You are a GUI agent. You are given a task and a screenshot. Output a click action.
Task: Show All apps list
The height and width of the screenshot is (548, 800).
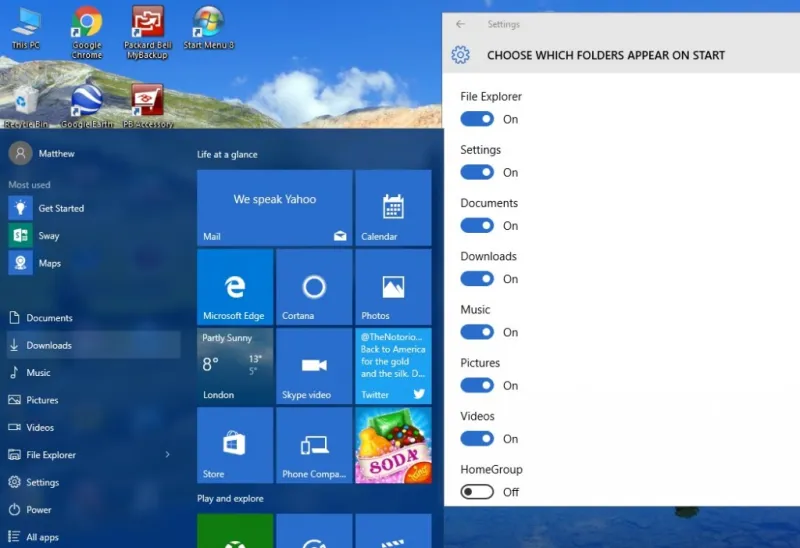pos(94,537)
